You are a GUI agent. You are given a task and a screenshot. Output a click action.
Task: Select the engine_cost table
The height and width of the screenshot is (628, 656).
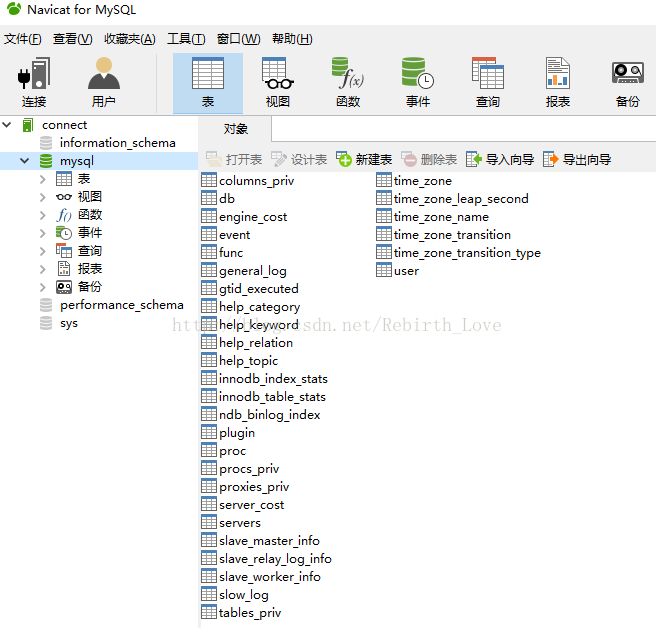244,216
